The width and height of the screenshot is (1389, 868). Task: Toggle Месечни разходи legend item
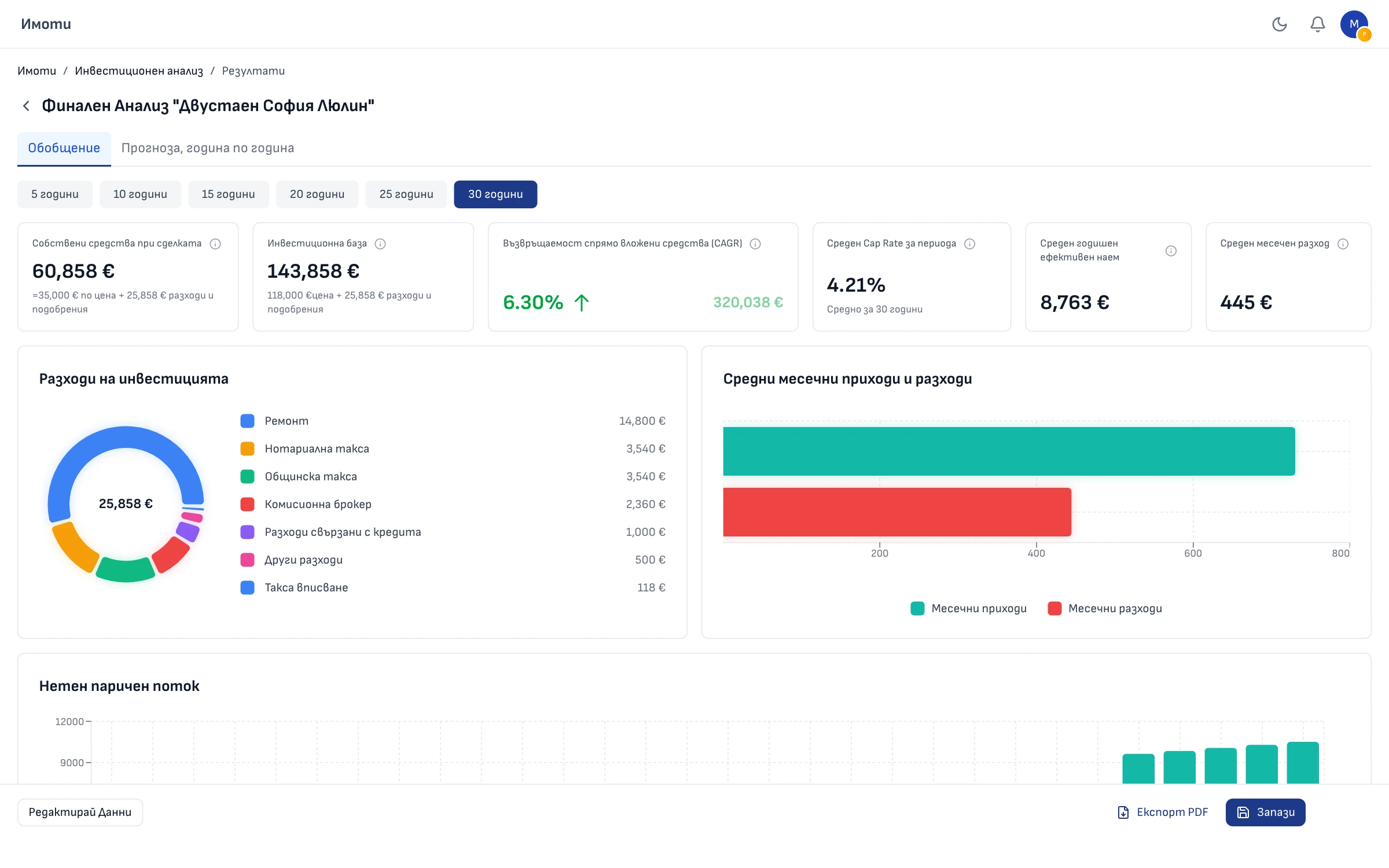[1105, 608]
